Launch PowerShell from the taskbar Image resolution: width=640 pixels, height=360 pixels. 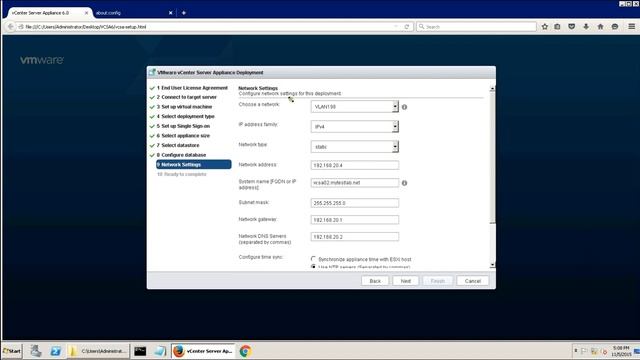56,351
